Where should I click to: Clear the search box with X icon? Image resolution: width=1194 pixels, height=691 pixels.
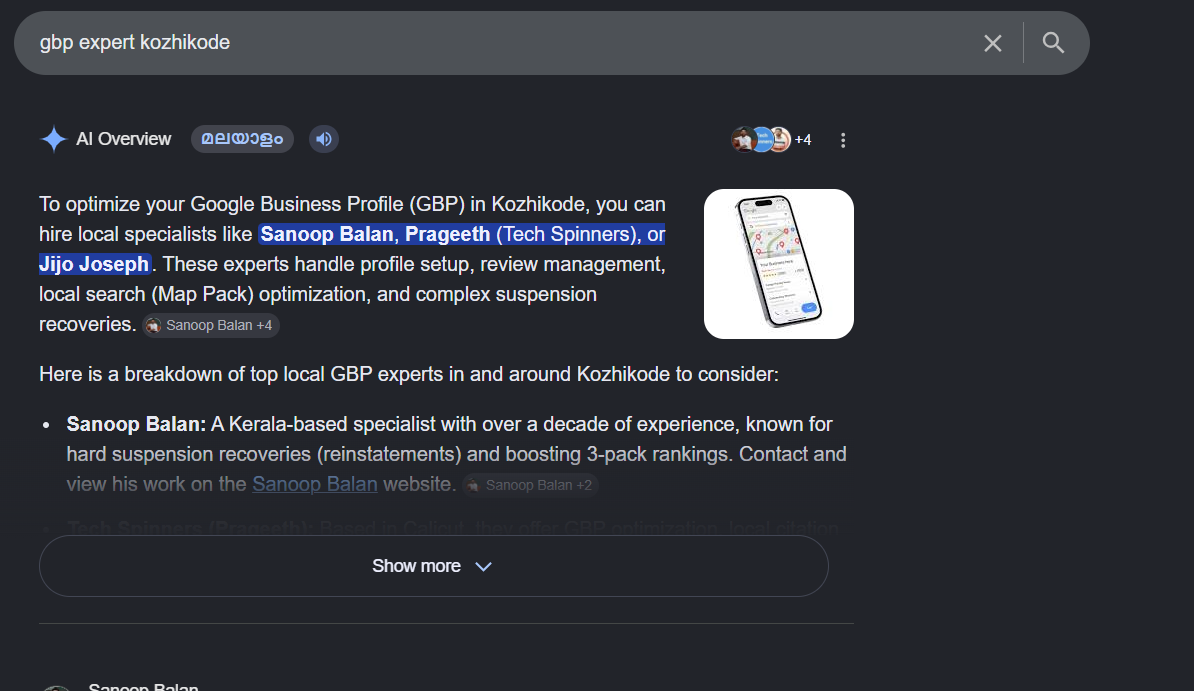[x=992, y=43]
